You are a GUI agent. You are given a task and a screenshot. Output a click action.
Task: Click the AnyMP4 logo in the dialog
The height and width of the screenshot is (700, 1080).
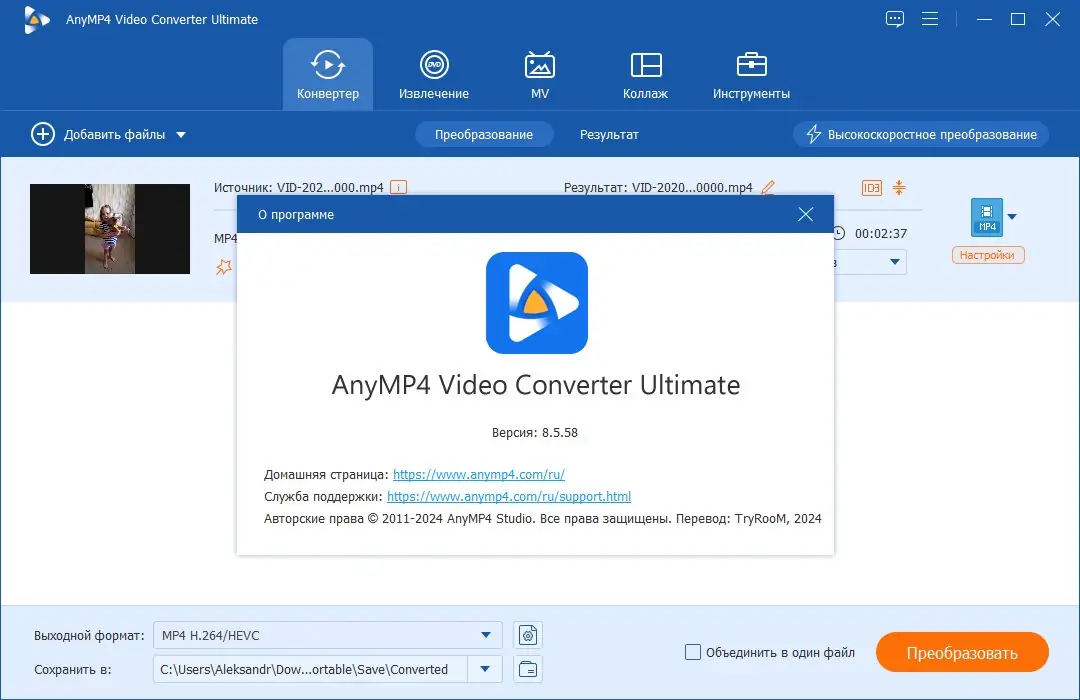537,302
